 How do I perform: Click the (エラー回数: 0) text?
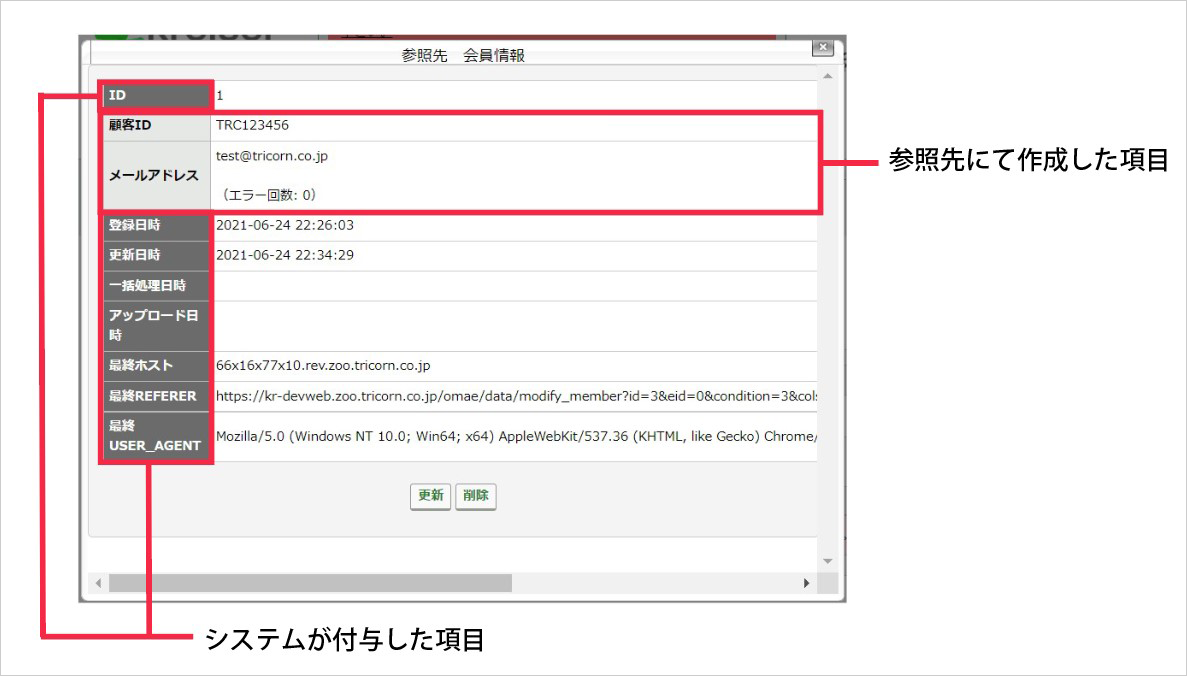268,195
